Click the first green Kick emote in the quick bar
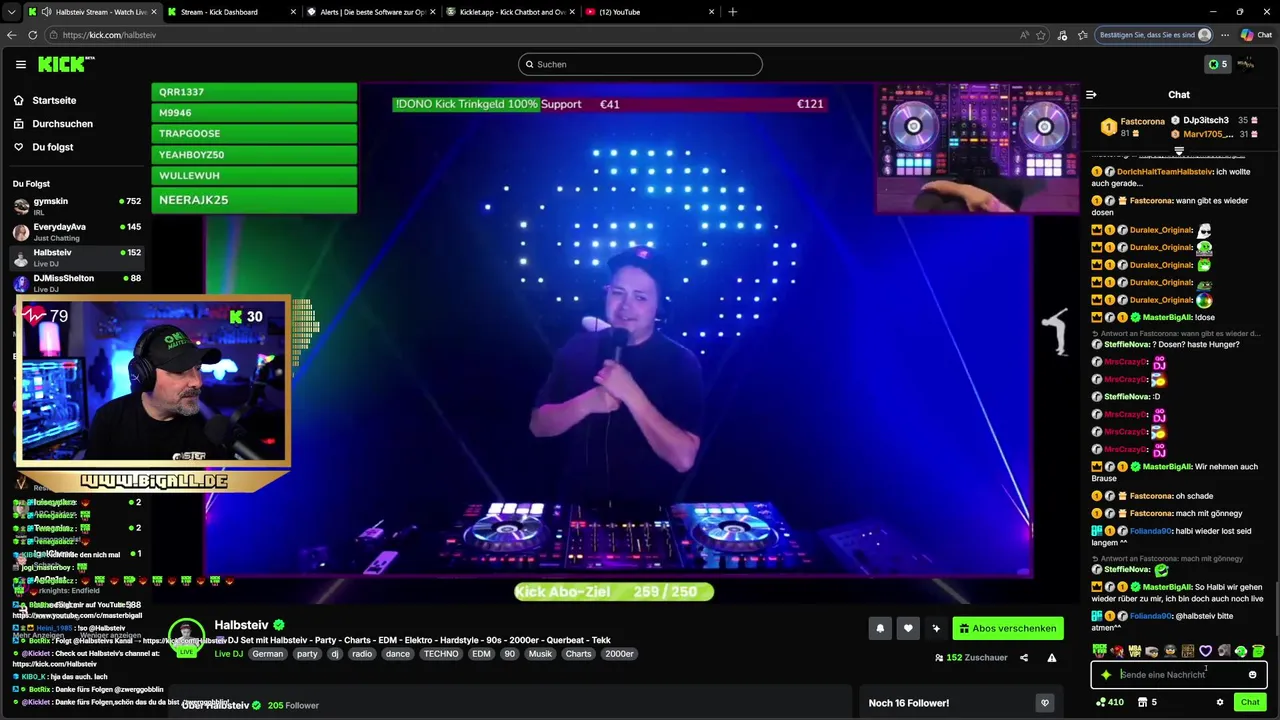This screenshot has height=720, width=1280. click(1099, 651)
